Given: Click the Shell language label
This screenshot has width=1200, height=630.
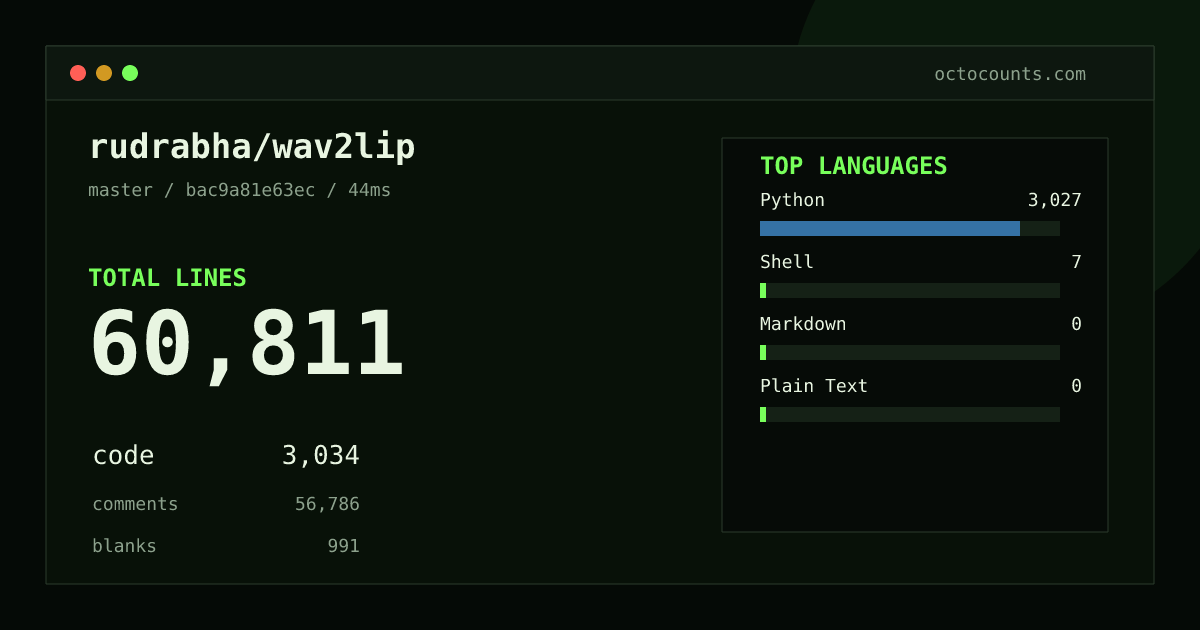Looking at the screenshot, I should pyautogui.click(x=787, y=262).
